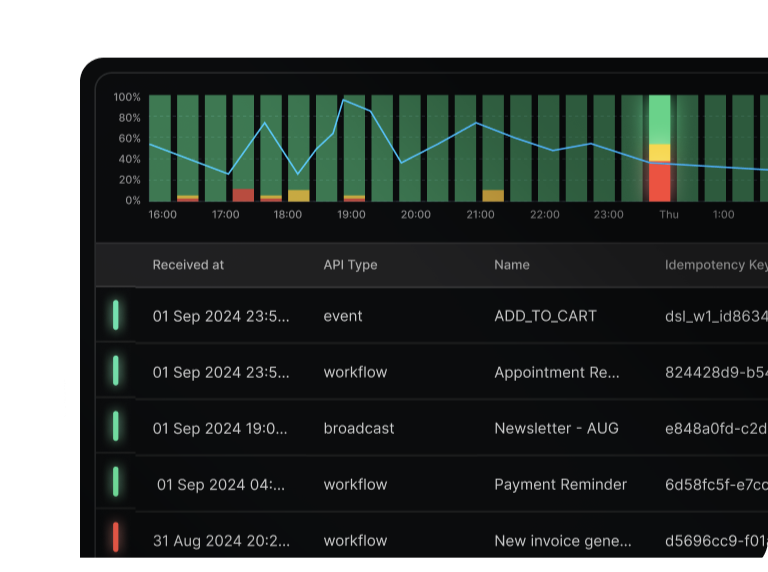Click the green status indicator for ADD_TO_CART
This screenshot has width=768, height=572.
tap(116, 315)
